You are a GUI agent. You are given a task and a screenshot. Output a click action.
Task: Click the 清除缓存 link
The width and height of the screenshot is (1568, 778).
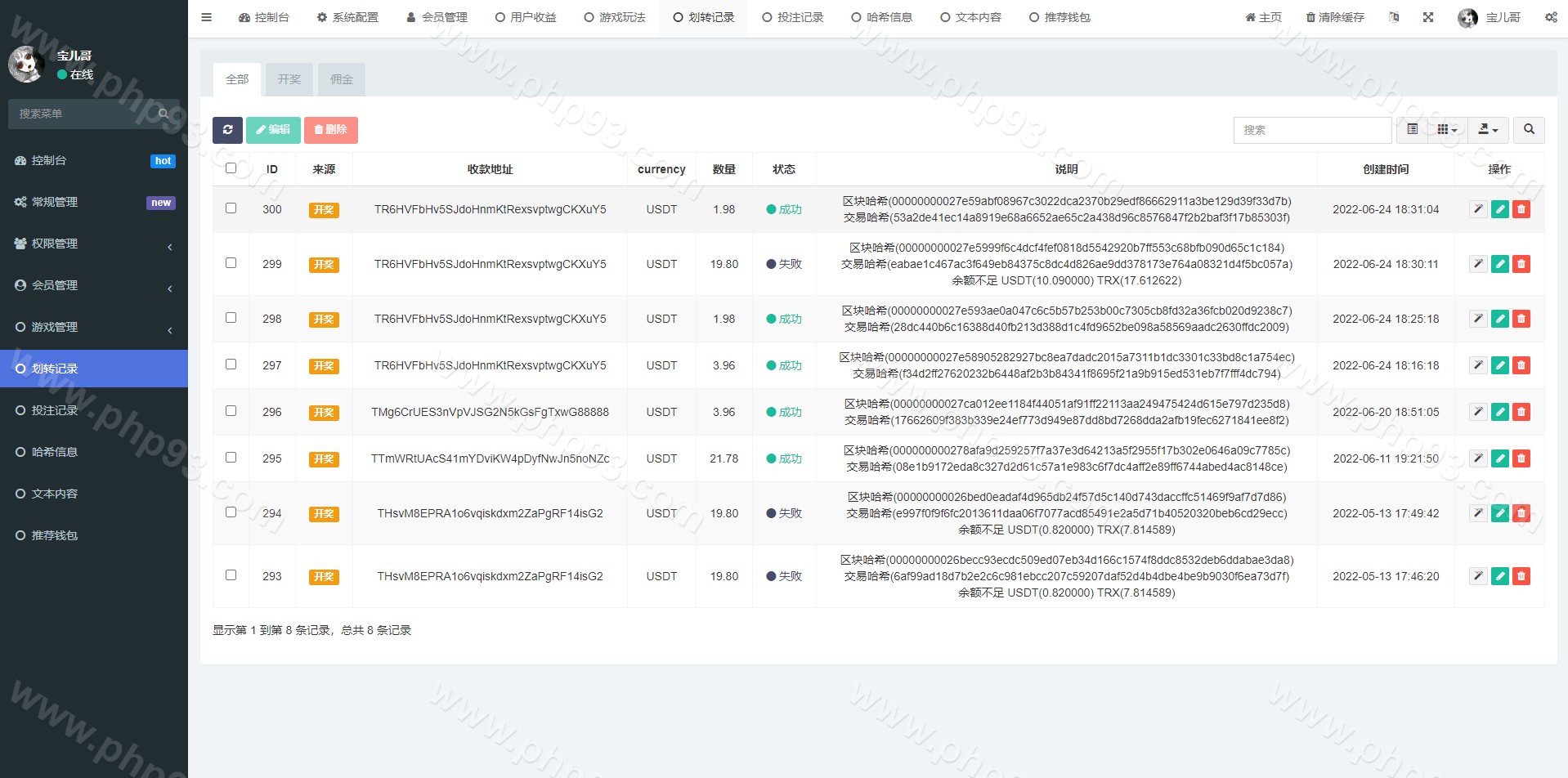coord(1334,17)
